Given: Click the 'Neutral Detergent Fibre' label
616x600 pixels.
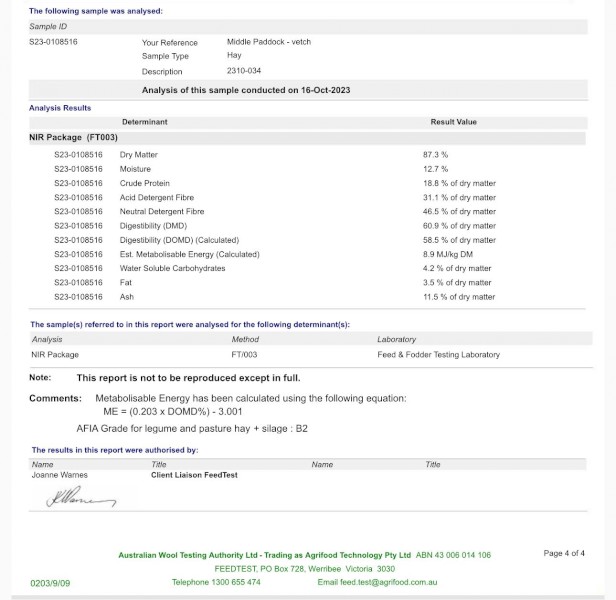Looking at the screenshot, I should coord(162,211).
